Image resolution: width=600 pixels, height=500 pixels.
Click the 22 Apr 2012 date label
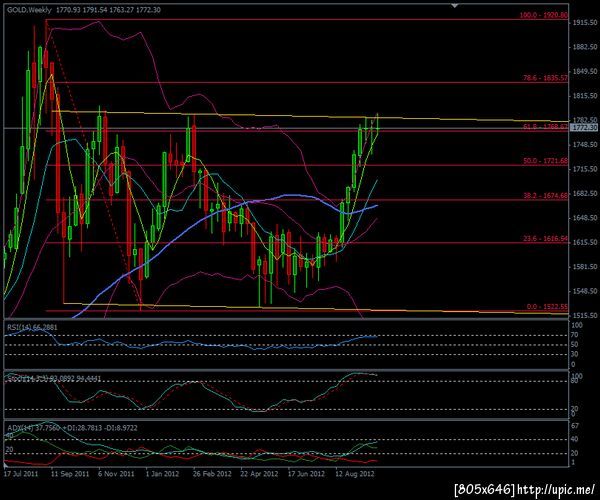(259, 474)
